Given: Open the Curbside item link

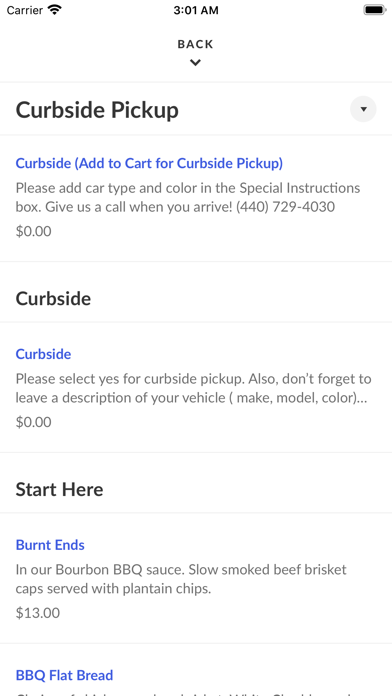Looking at the screenshot, I should (44, 354).
